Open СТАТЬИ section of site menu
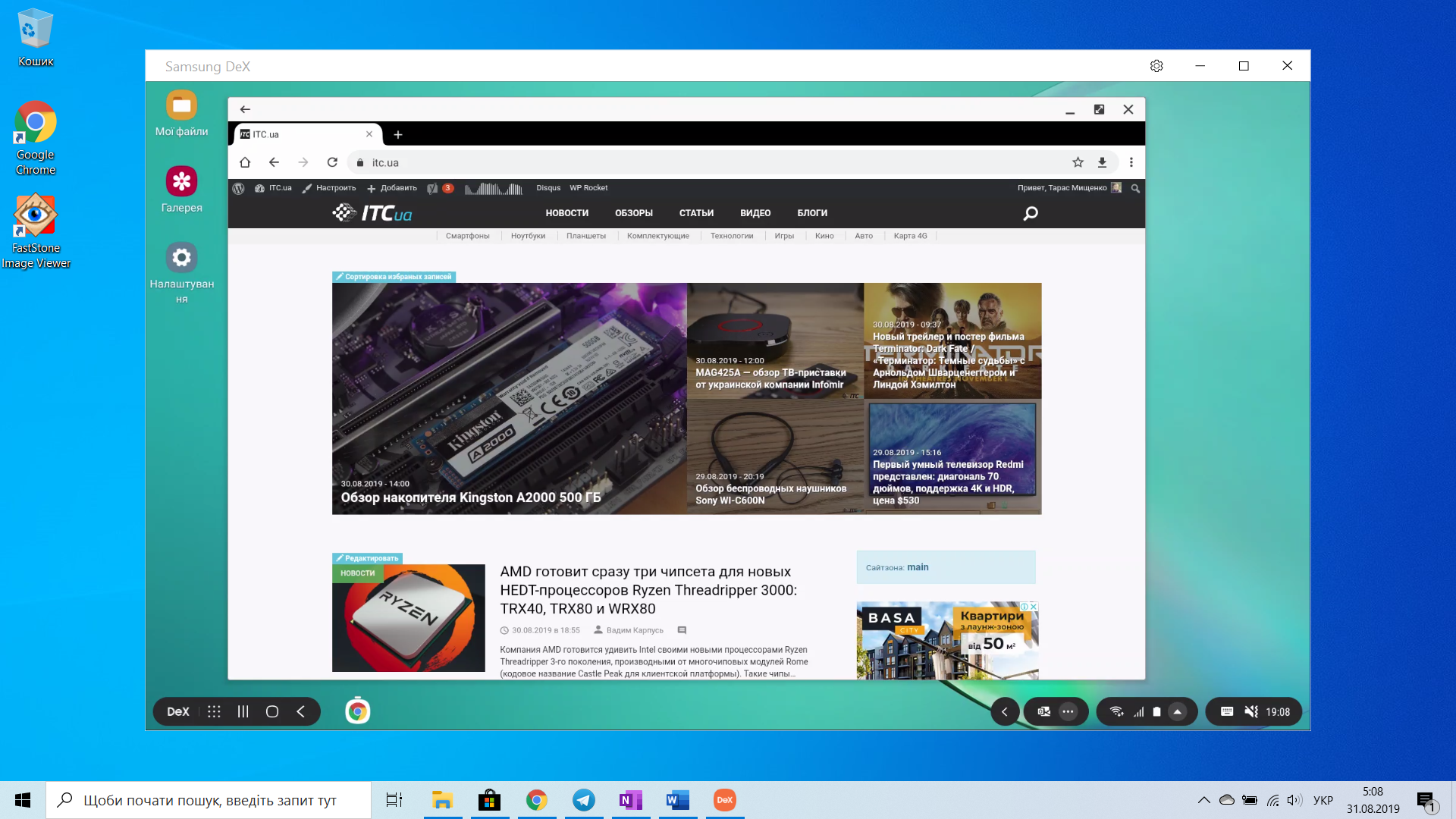 click(696, 213)
